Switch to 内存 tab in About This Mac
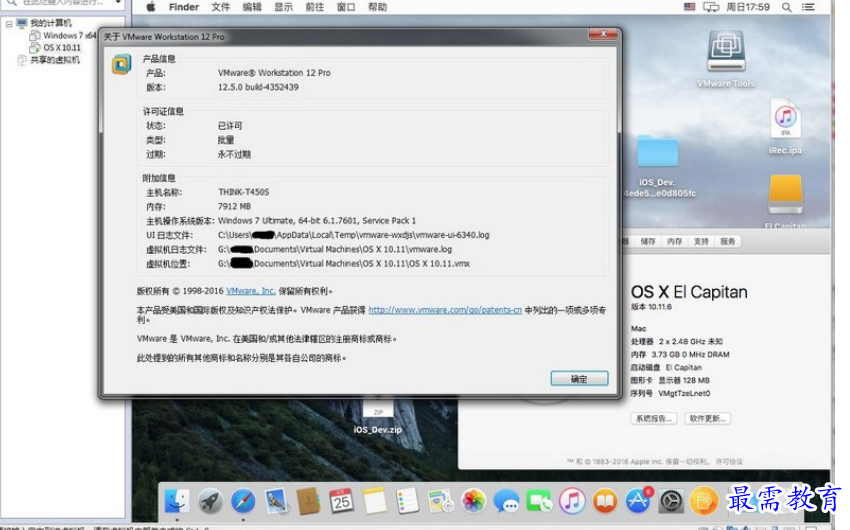 tap(674, 242)
